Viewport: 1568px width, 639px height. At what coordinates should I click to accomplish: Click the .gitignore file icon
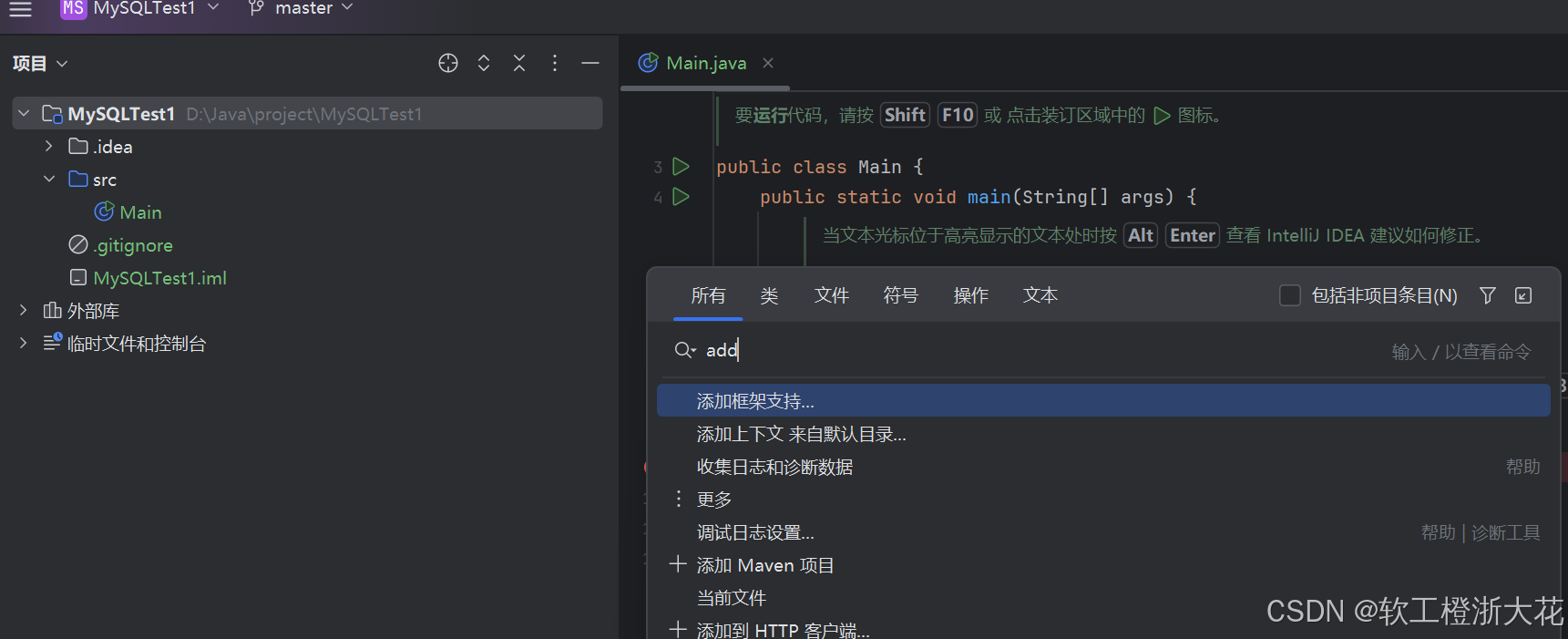point(78,244)
